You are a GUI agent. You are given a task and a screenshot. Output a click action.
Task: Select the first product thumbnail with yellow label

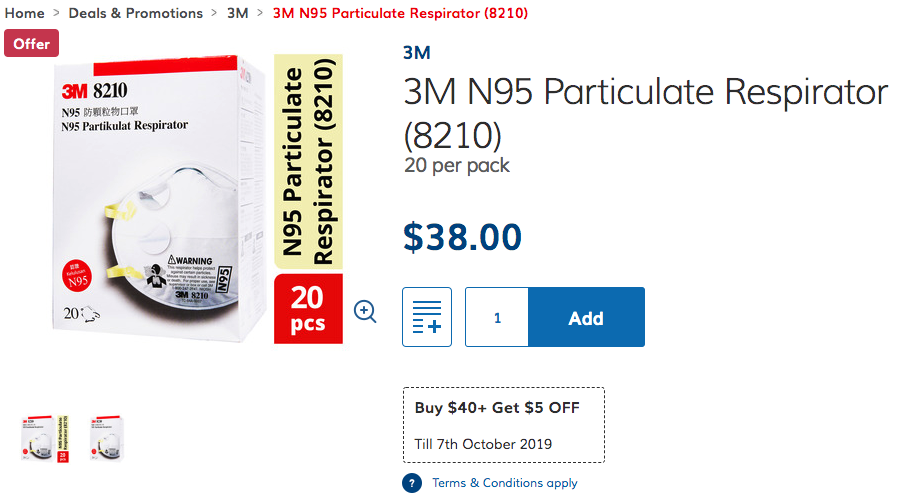coord(43,437)
